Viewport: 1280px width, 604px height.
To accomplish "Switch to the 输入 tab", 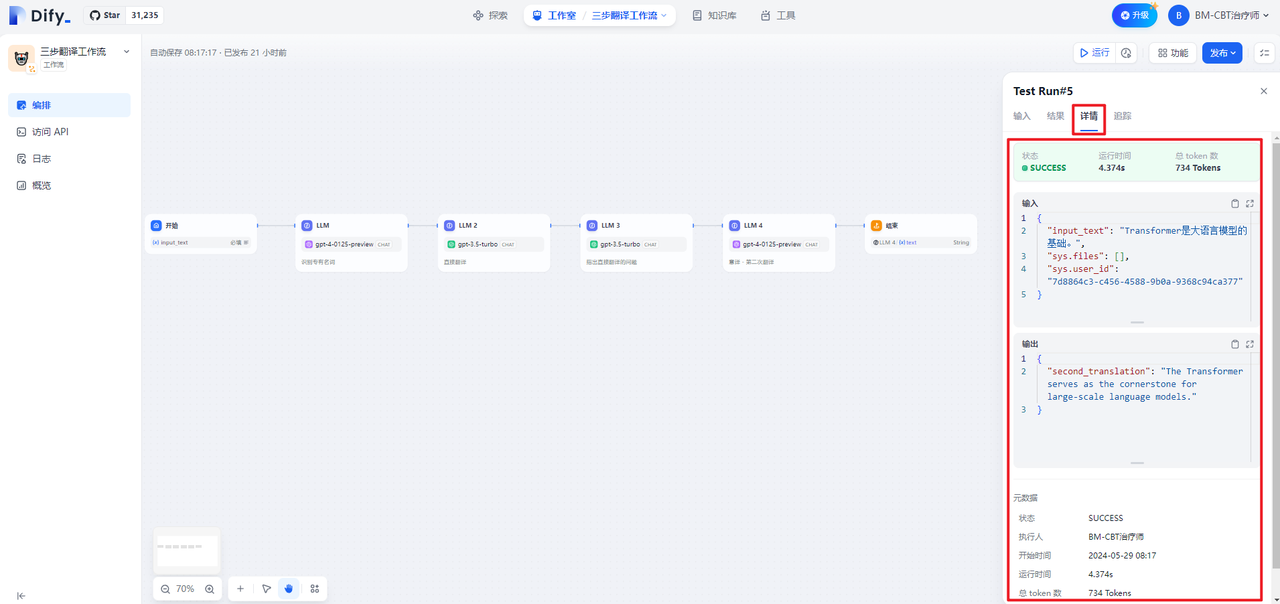I will click(1022, 116).
